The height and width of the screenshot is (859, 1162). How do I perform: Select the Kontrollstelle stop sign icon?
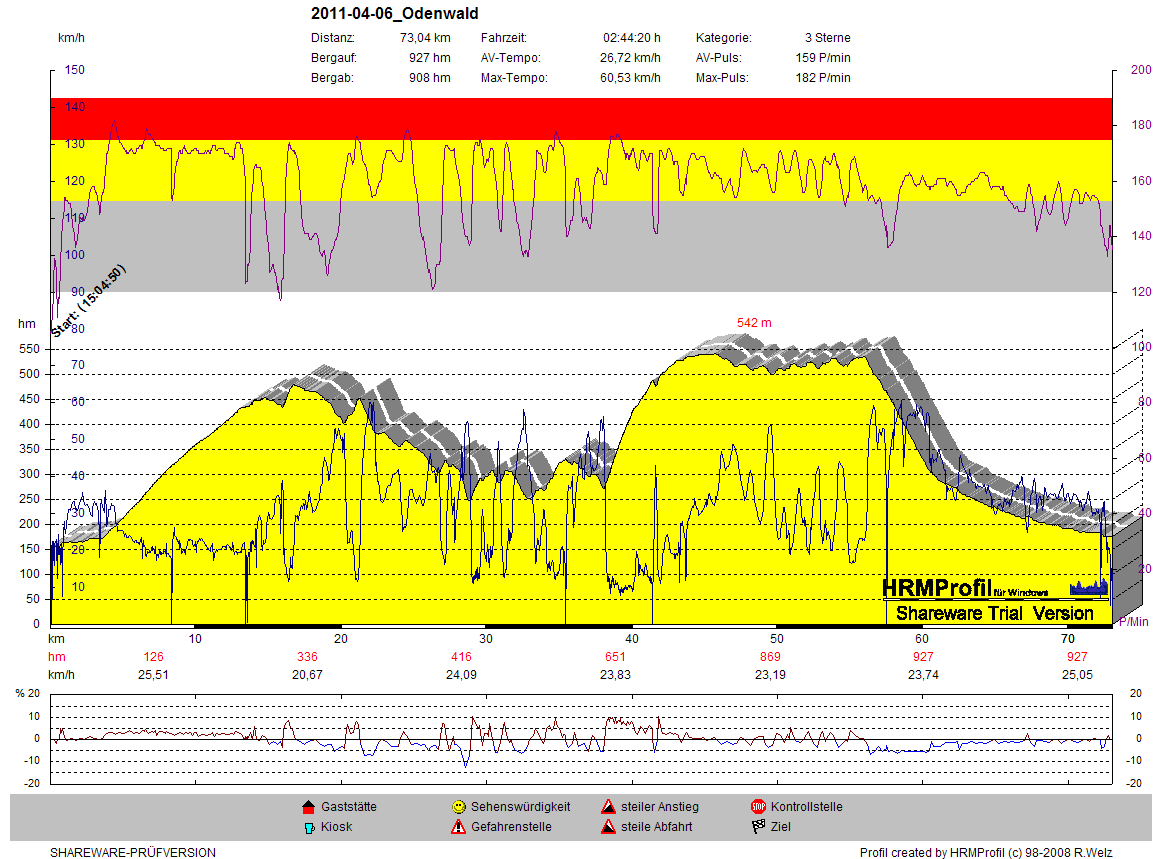758,807
